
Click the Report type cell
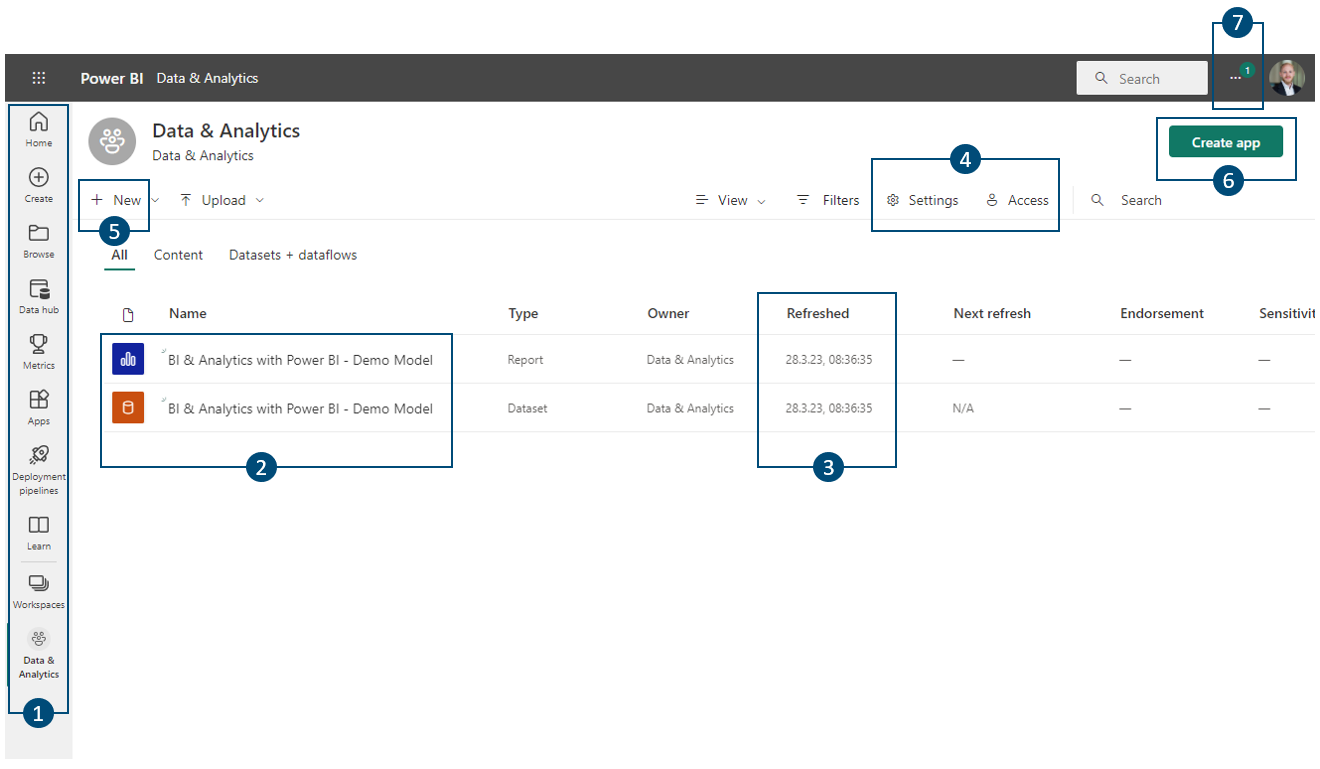tap(524, 360)
